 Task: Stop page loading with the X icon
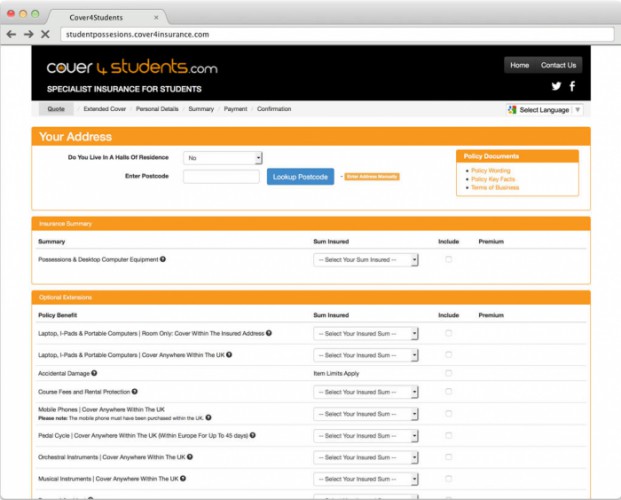pos(45,34)
